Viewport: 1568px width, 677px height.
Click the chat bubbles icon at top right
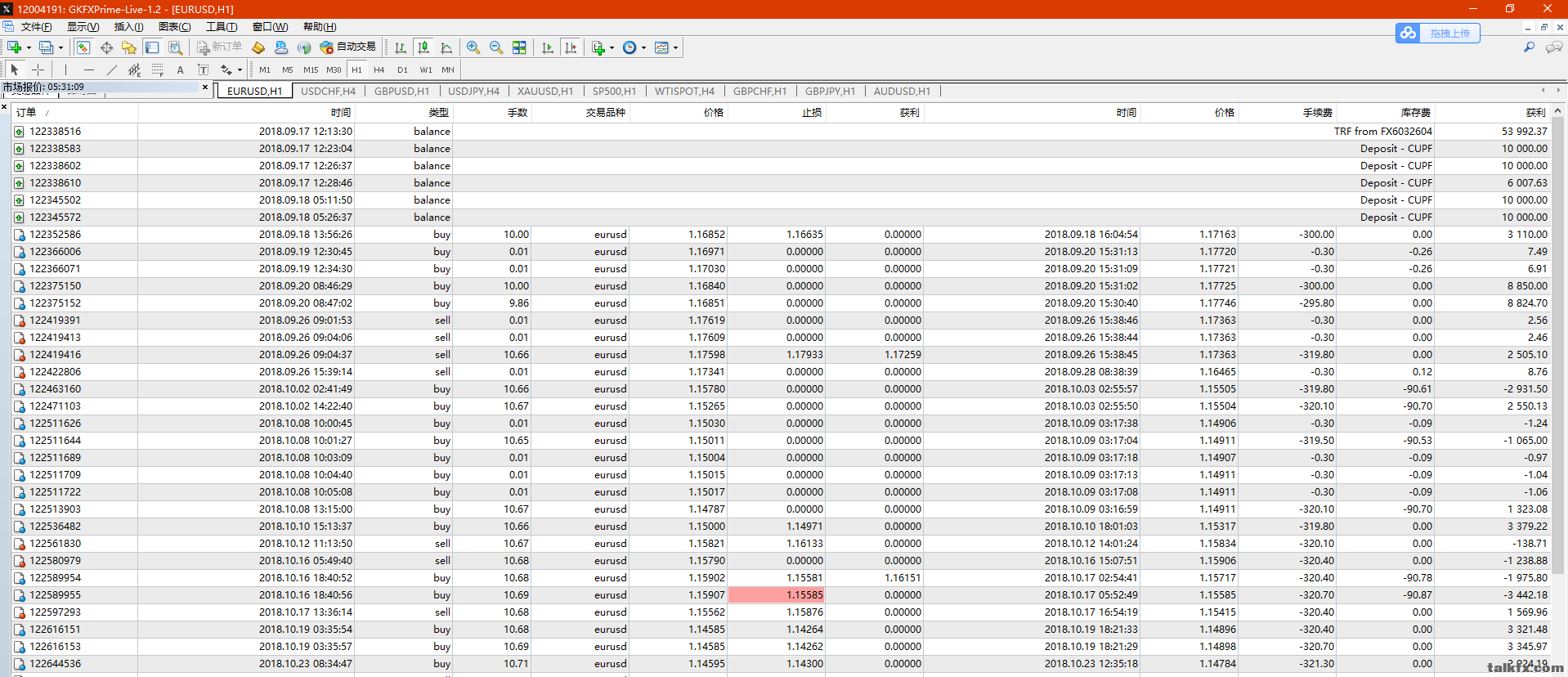[1554, 47]
